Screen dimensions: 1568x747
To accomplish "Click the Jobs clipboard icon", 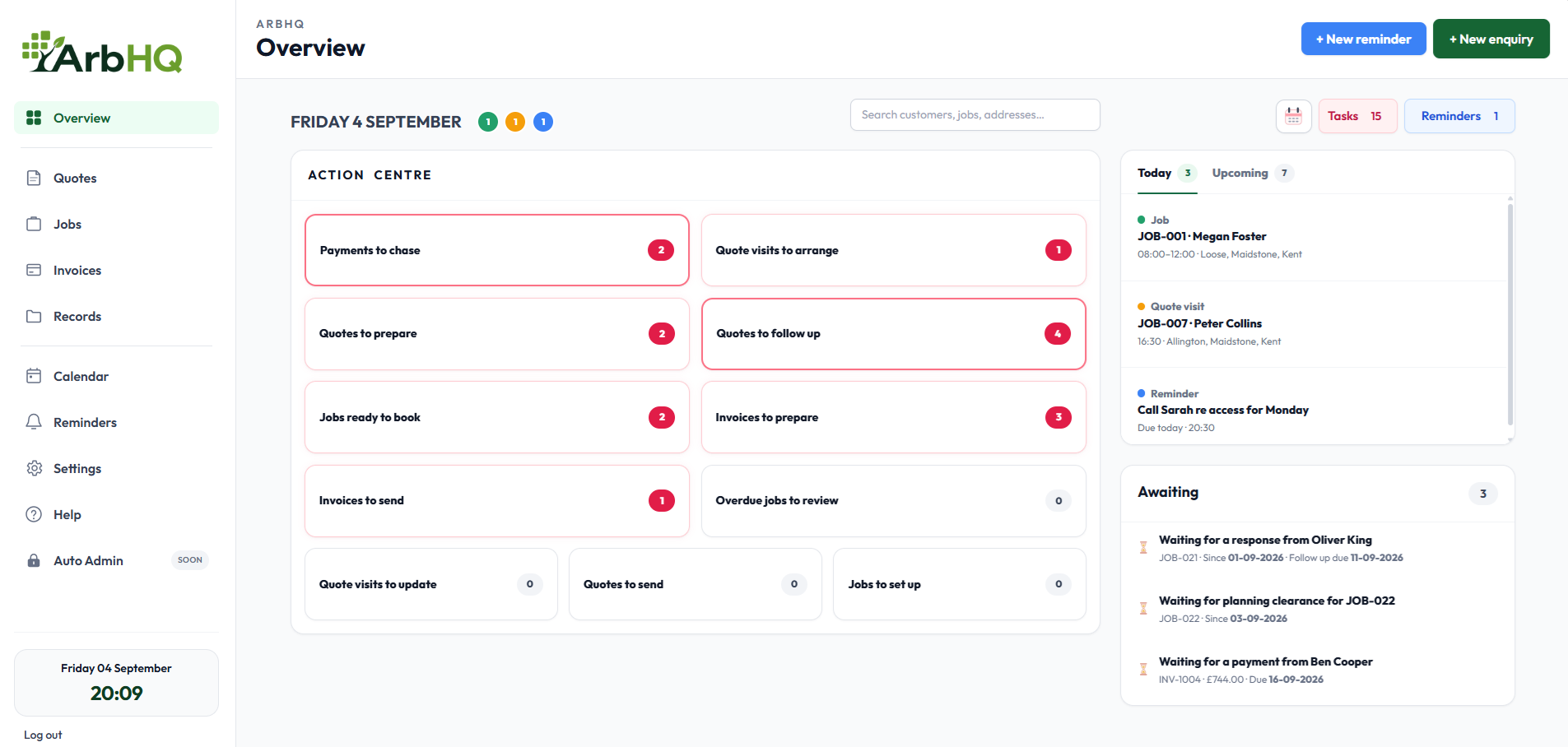I will tap(34, 224).
